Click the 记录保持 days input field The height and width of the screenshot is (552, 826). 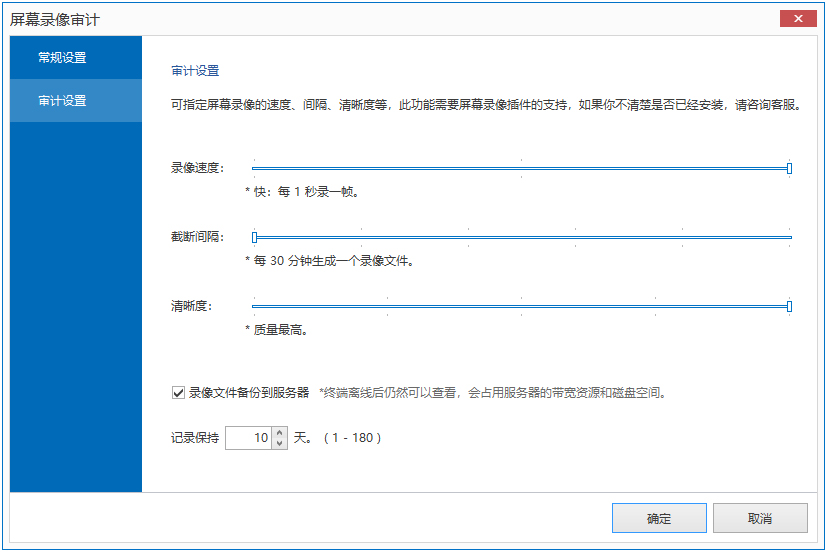click(248, 438)
